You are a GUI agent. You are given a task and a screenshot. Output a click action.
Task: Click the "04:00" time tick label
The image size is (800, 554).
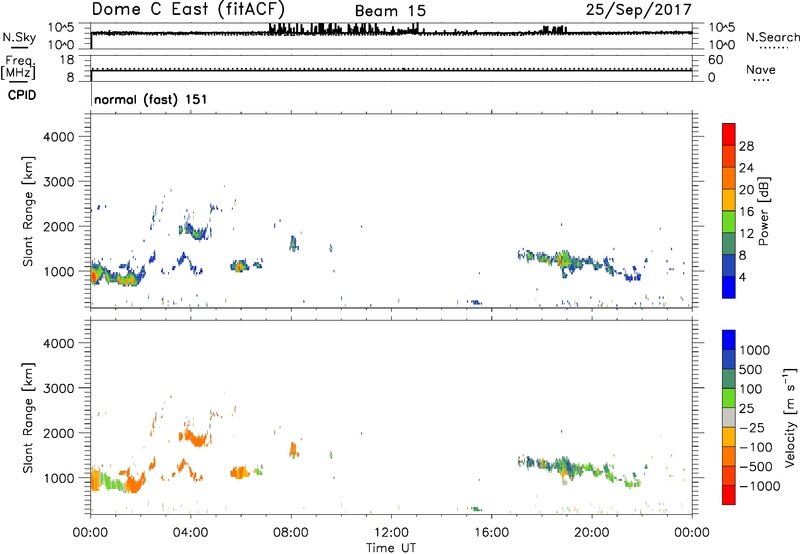point(190,533)
